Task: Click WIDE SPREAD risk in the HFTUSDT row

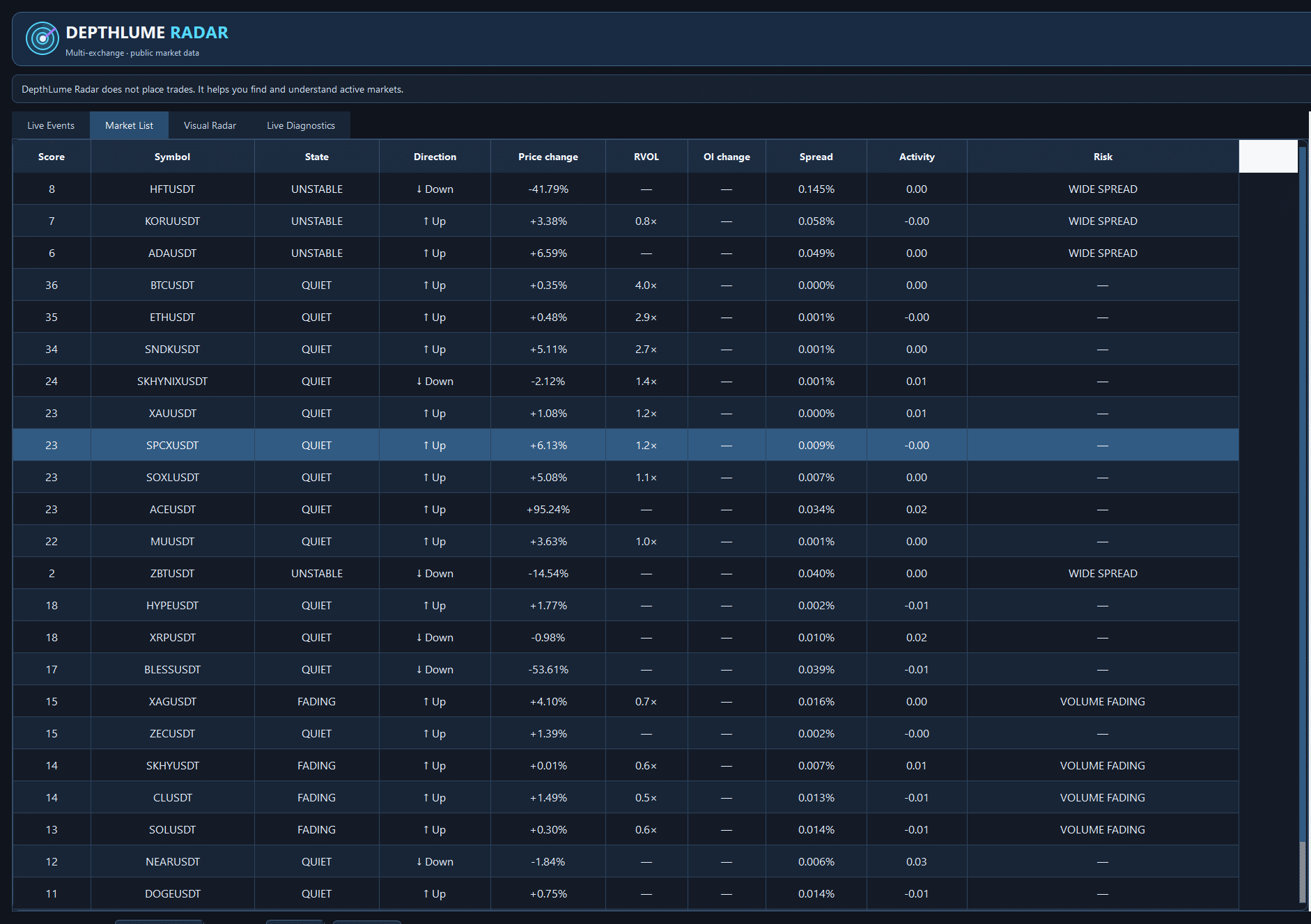Action: click(1103, 189)
